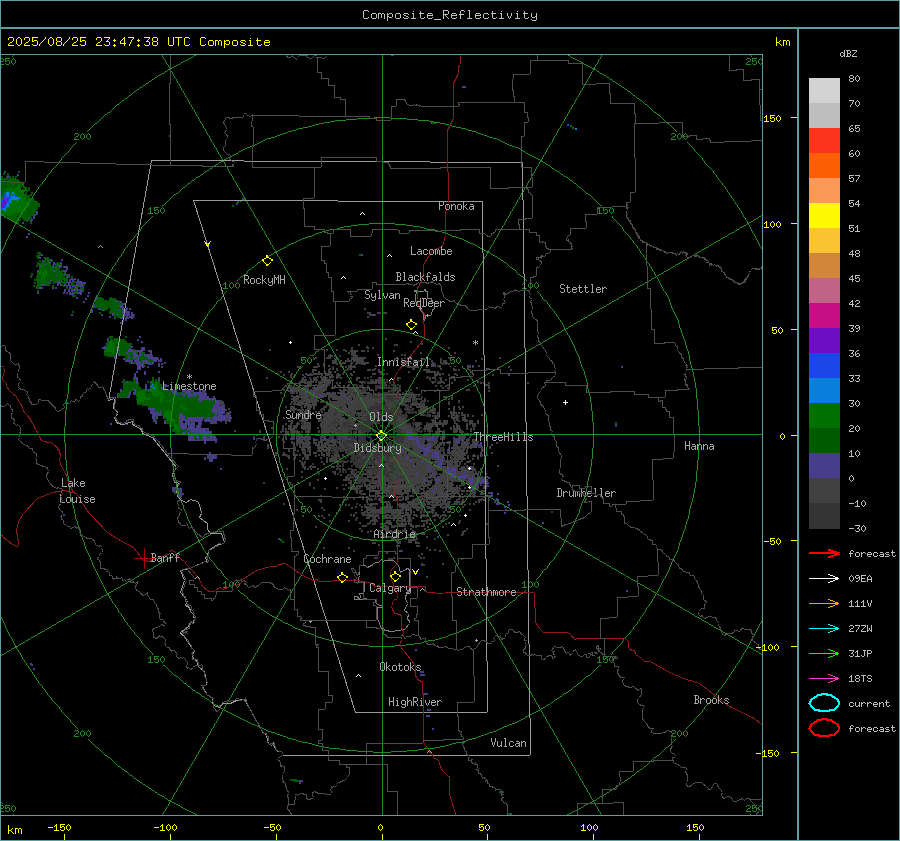
Task: Click the -150 tick on bottom axis
Action: pyautogui.click(x=59, y=827)
